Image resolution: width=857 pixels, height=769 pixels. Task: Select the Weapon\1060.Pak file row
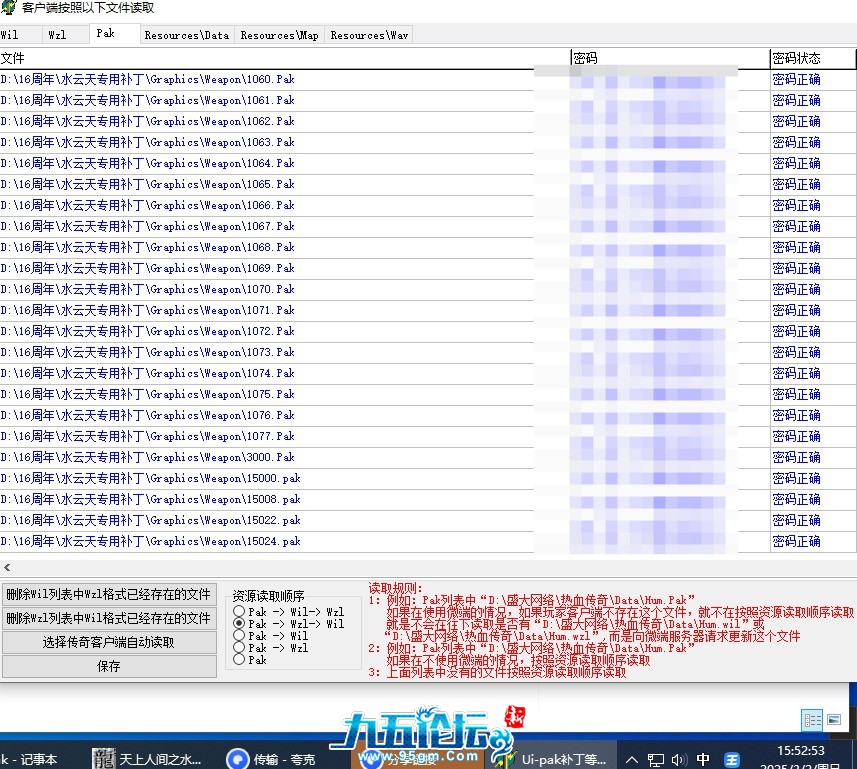[428, 79]
